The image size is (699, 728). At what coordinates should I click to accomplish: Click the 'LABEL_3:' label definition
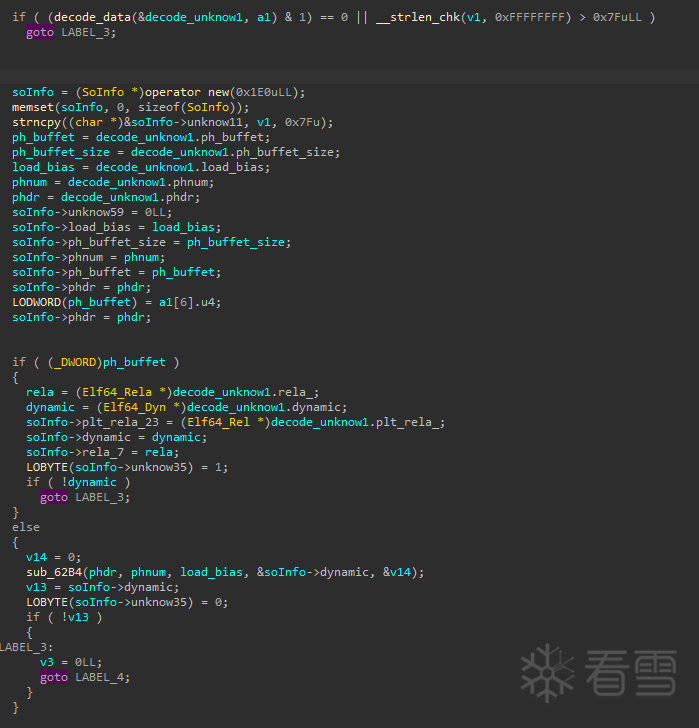coord(26,647)
